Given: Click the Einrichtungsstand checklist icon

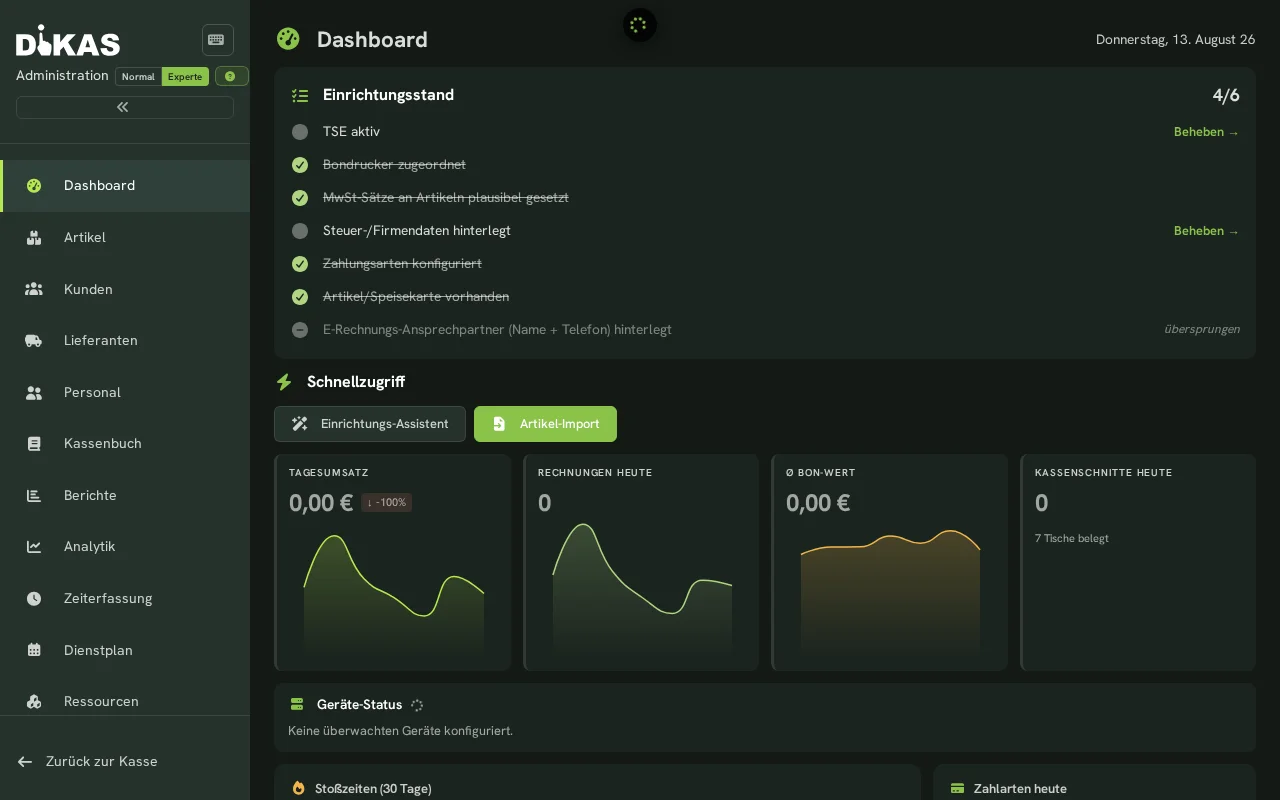Looking at the screenshot, I should tap(300, 96).
